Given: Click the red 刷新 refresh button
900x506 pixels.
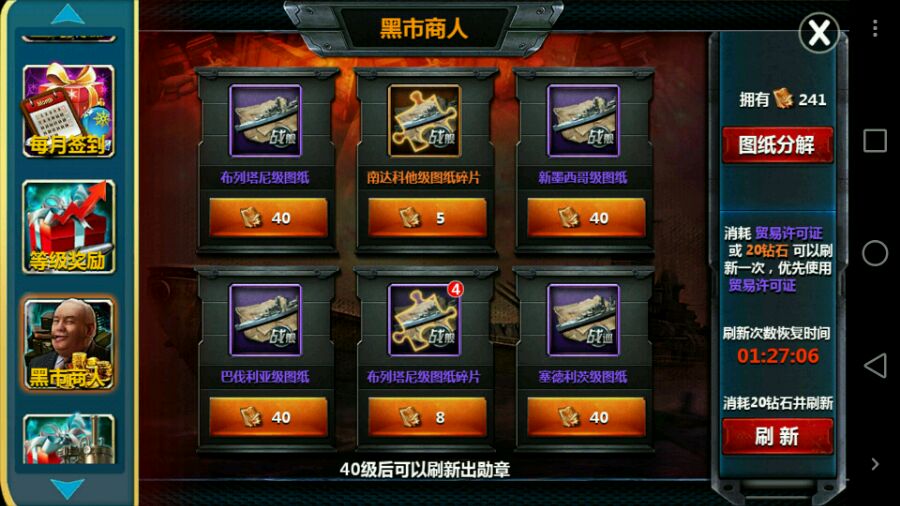Looking at the screenshot, I should pyautogui.click(x=777, y=437).
